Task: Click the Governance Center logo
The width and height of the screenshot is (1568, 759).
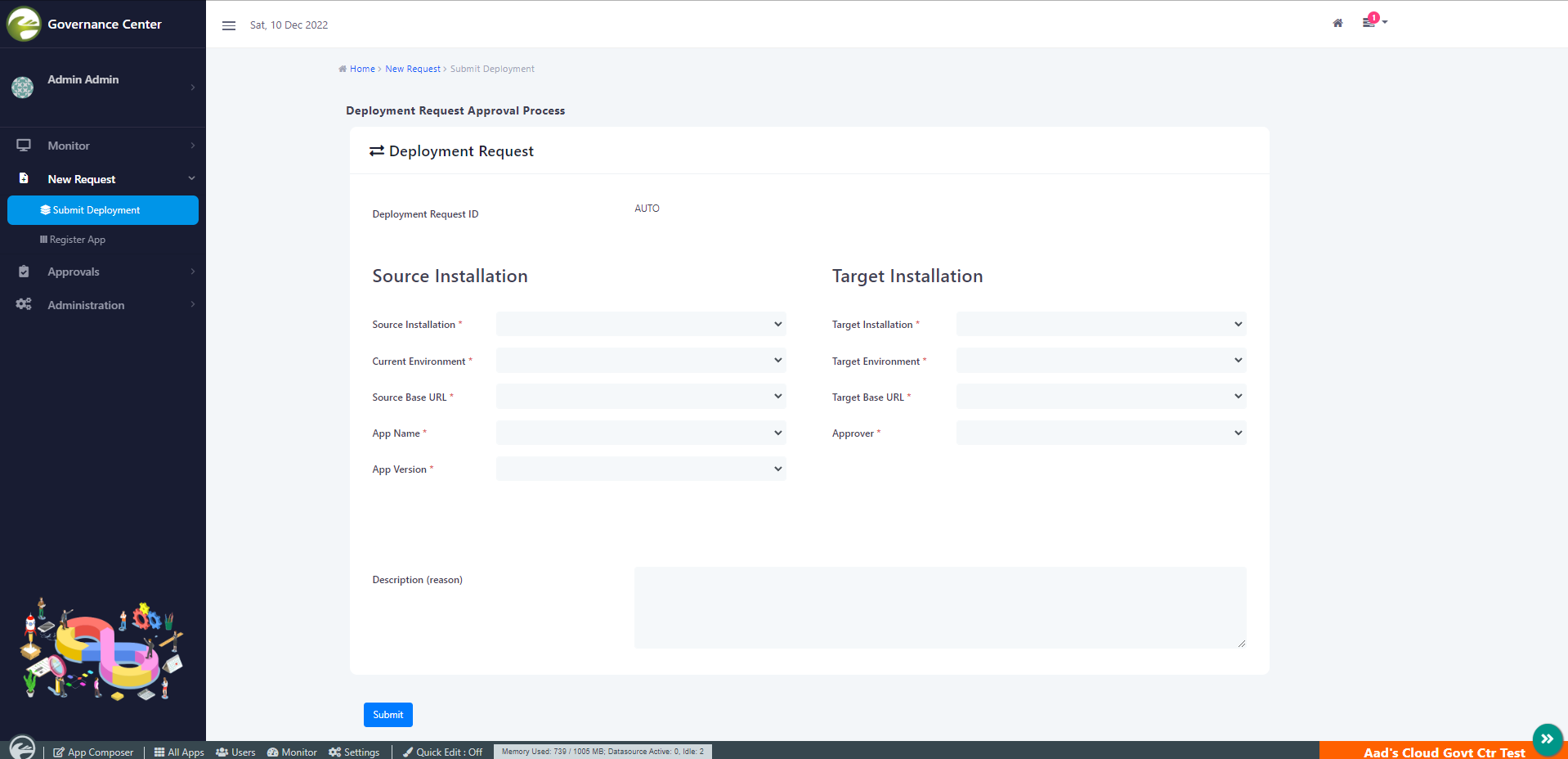Action: pyautogui.click(x=24, y=24)
